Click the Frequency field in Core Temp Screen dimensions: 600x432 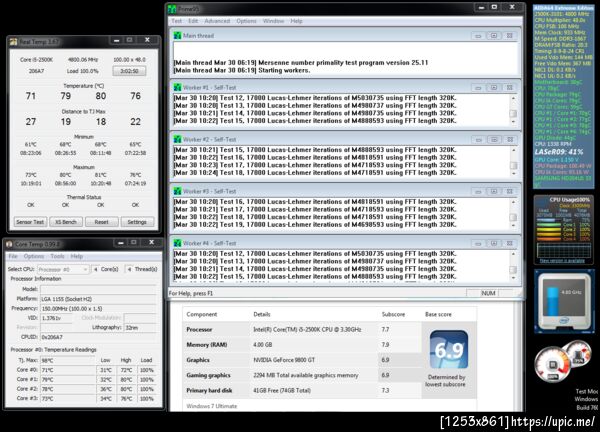pos(98,308)
